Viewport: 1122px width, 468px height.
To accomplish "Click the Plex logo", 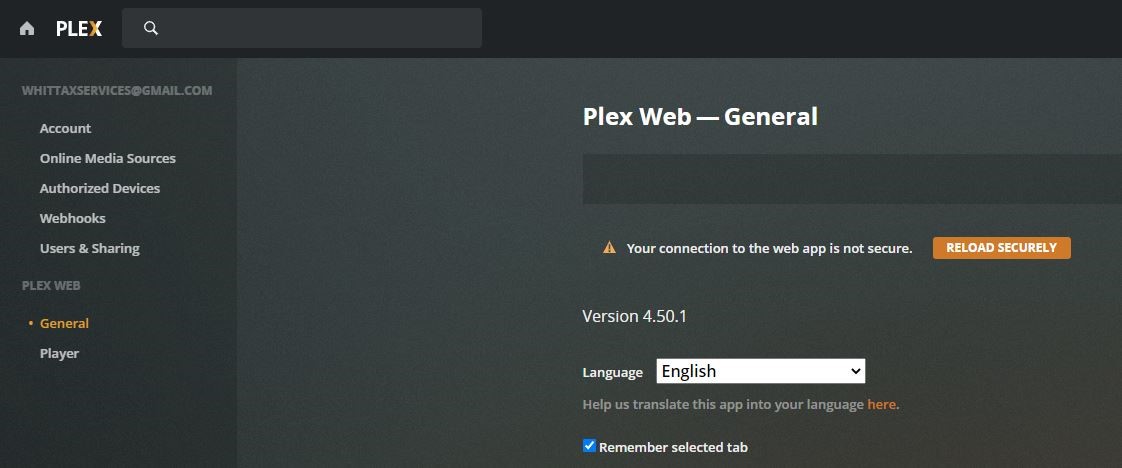I will point(79,29).
